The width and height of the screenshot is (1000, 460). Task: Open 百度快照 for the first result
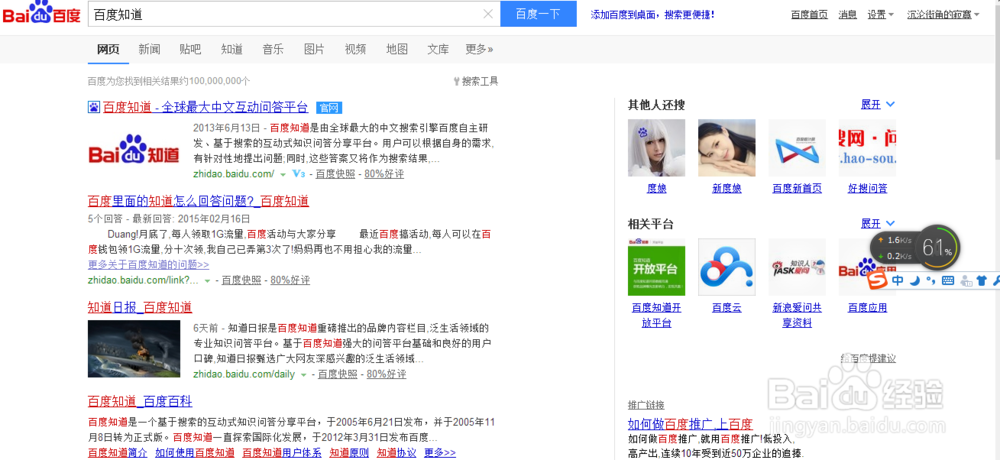[335, 174]
